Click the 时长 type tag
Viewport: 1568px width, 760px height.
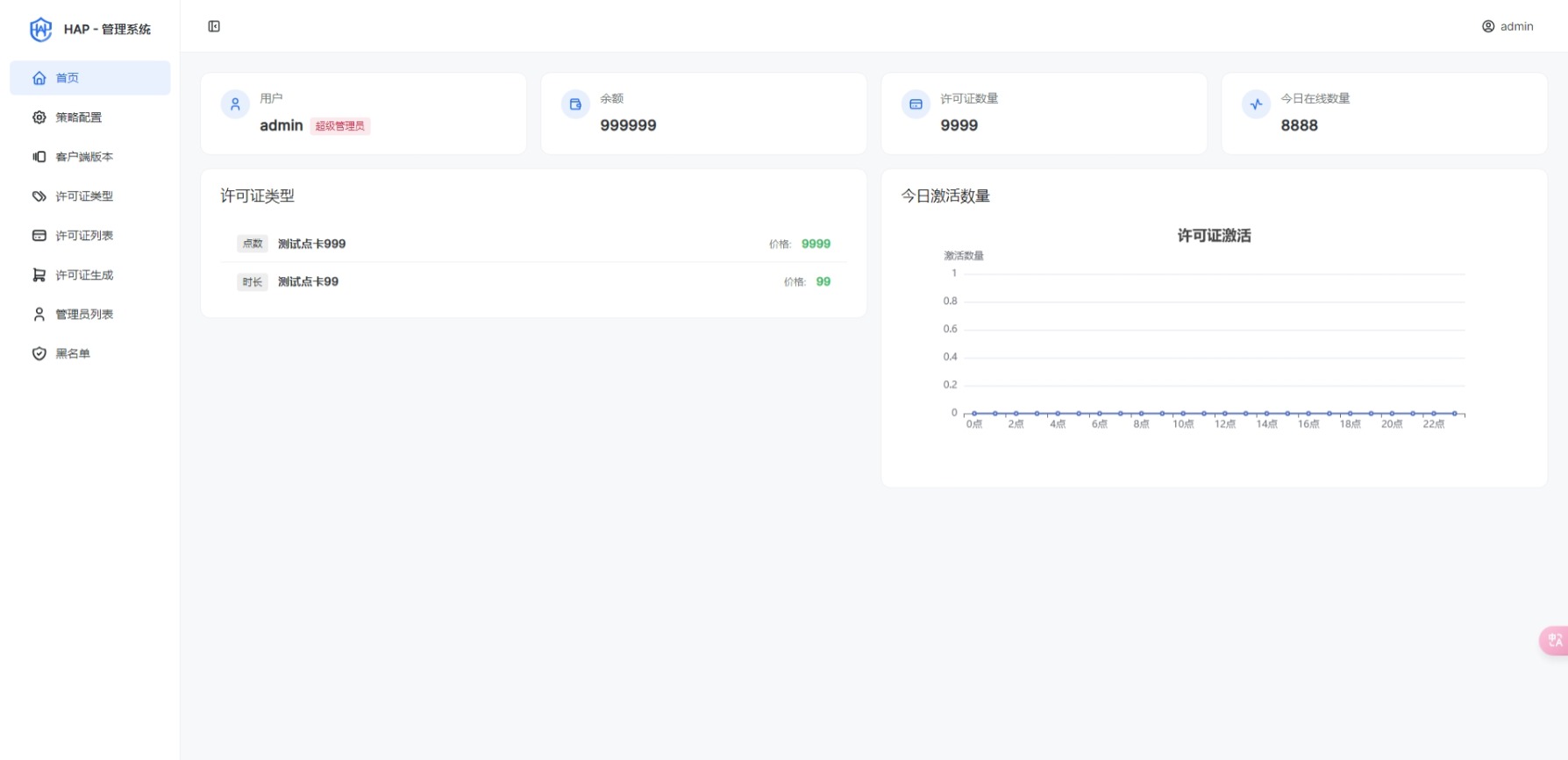click(x=253, y=282)
